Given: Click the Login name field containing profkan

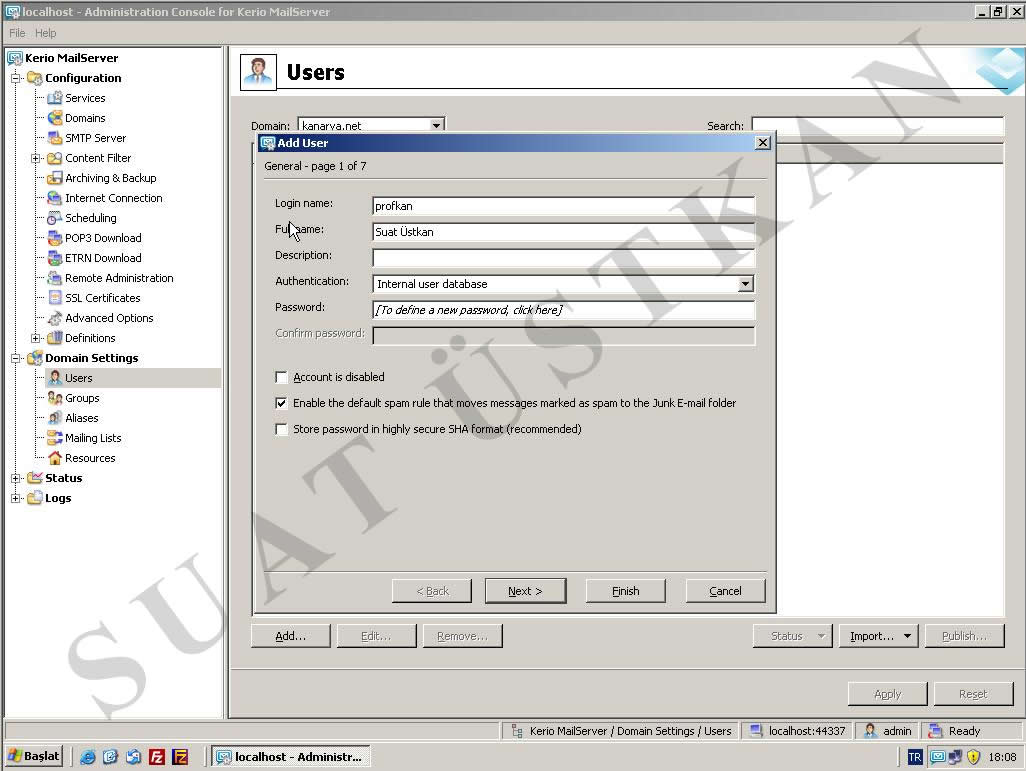Looking at the screenshot, I should (563, 206).
